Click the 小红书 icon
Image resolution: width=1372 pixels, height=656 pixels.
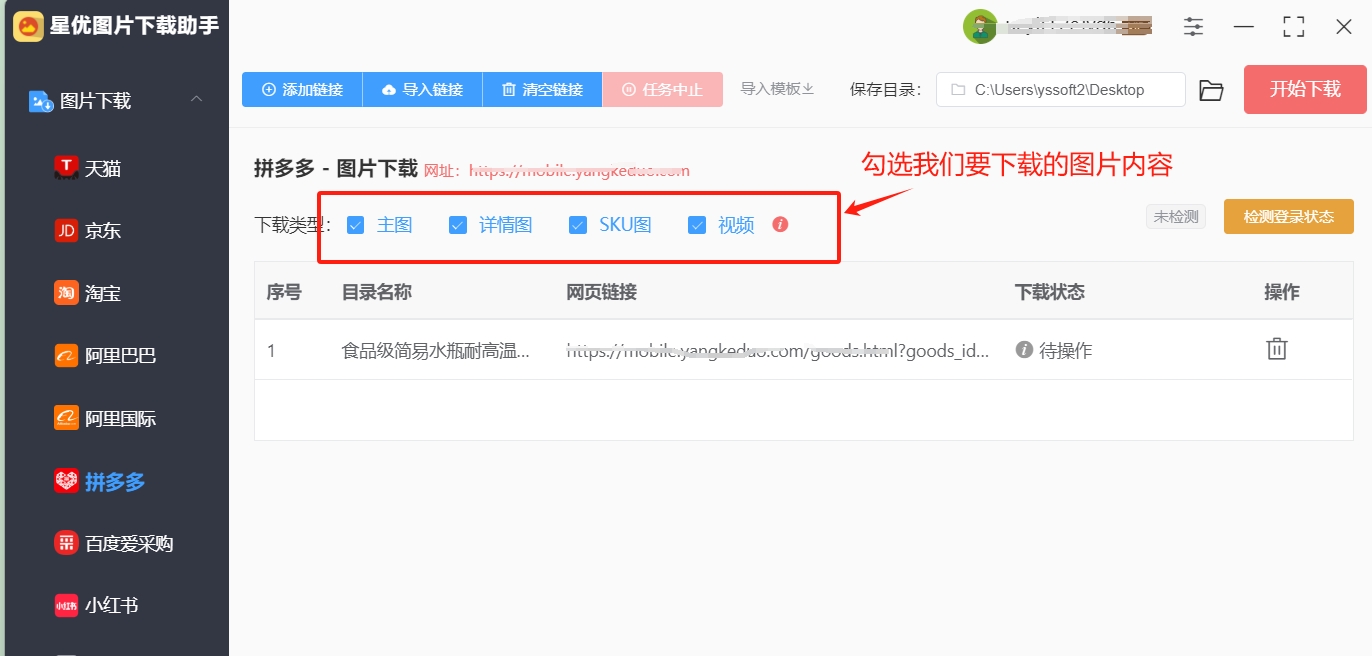coord(66,606)
